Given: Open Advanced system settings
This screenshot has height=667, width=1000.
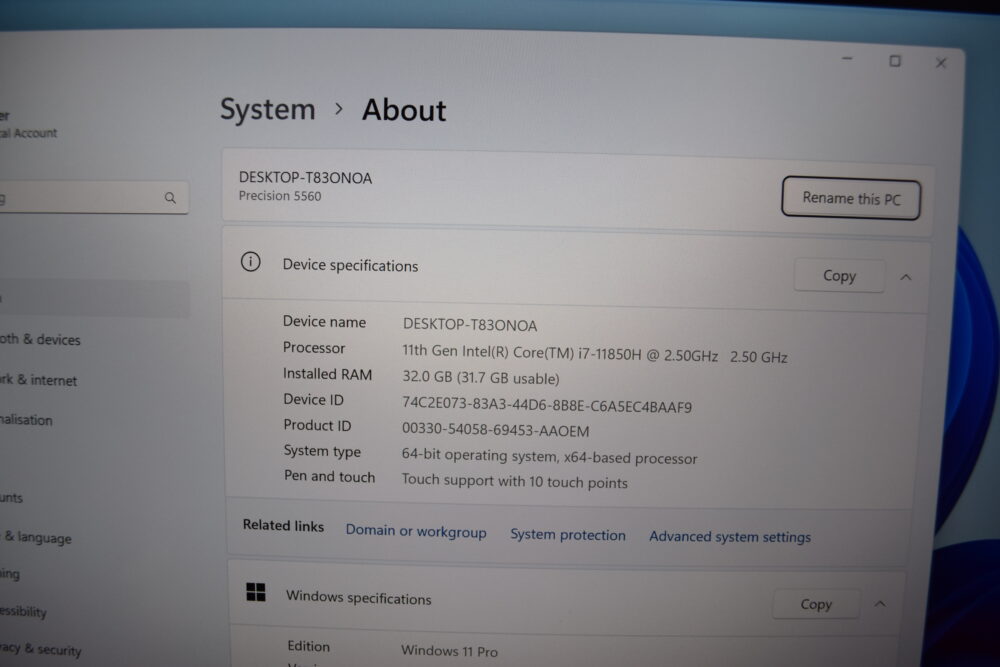Looking at the screenshot, I should pyautogui.click(x=730, y=537).
